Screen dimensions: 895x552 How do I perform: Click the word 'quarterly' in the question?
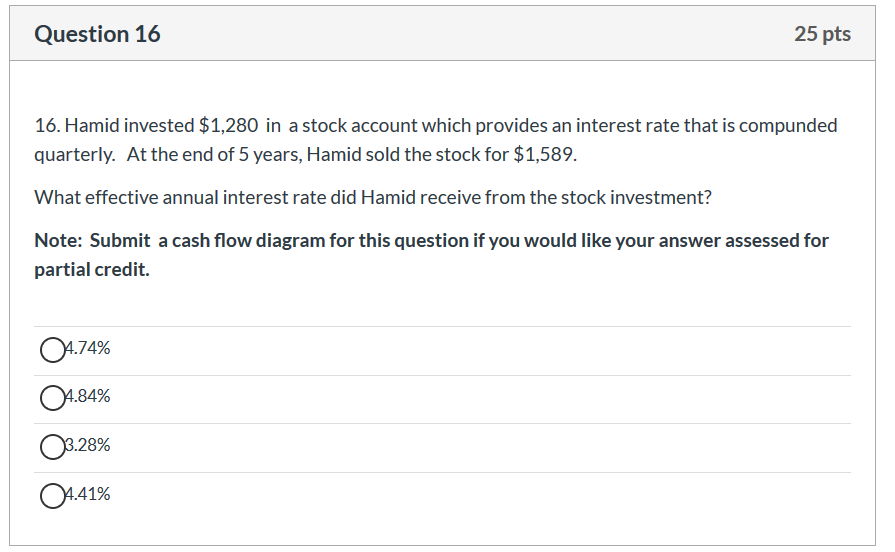(75, 155)
